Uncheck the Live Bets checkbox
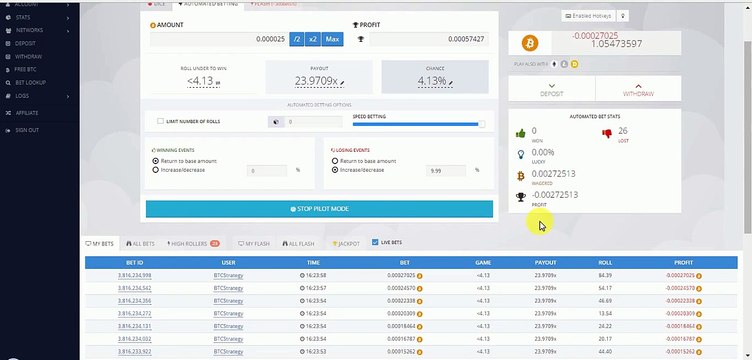The height and width of the screenshot is (360, 752). 375,243
